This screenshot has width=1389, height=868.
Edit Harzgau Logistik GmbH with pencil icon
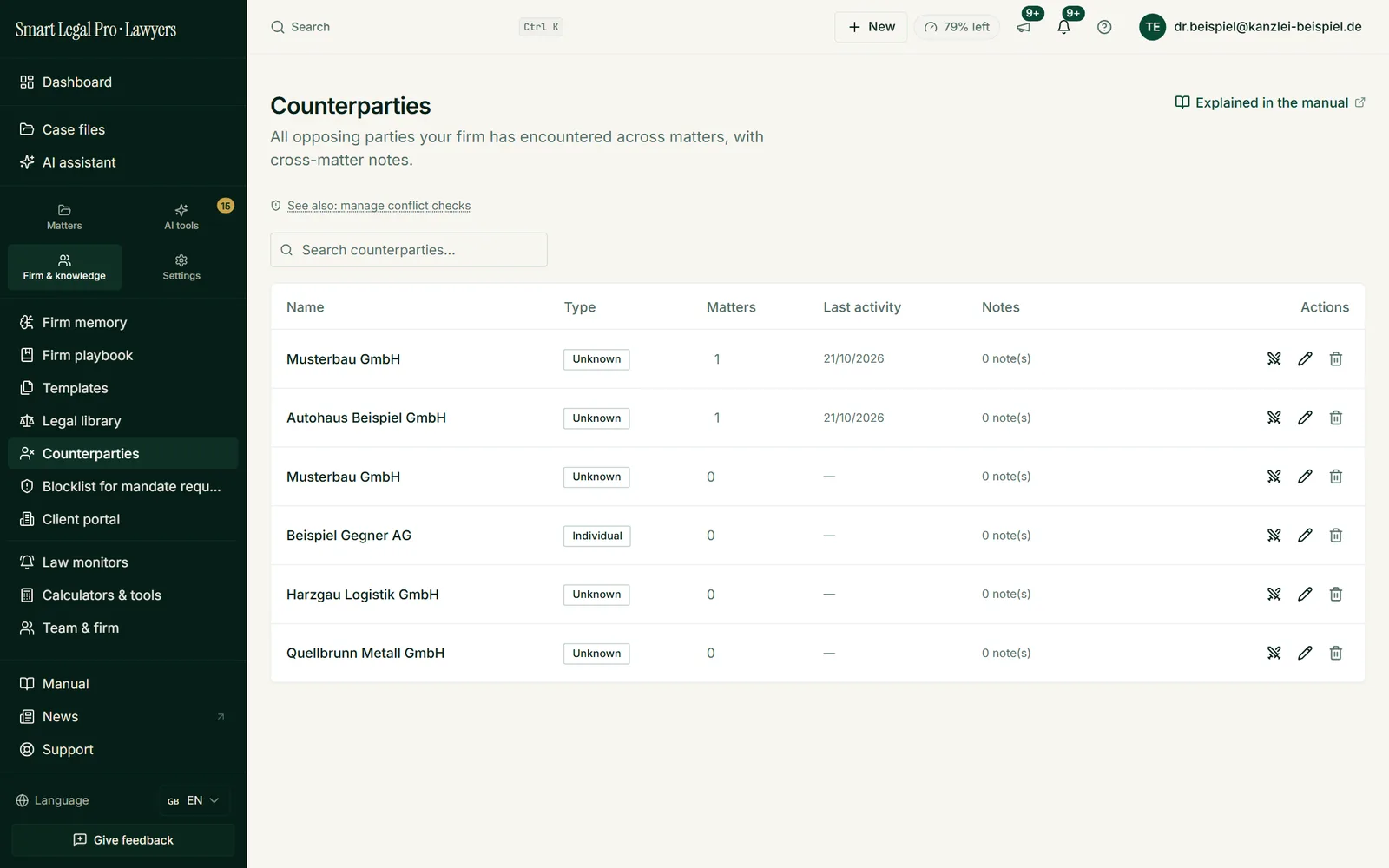1305,595
